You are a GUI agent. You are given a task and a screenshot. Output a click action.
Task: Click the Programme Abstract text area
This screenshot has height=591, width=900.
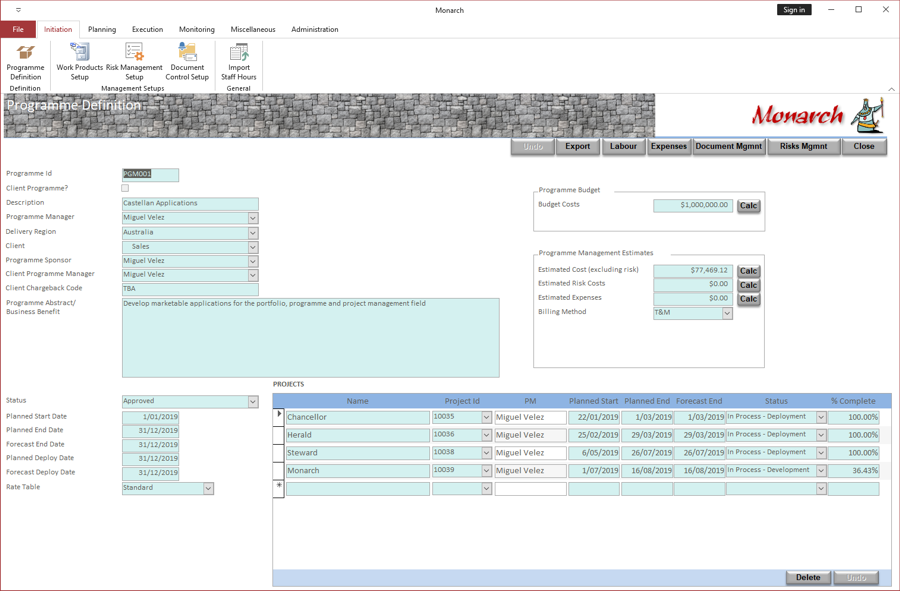pyautogui.click(x=311, y=337)
